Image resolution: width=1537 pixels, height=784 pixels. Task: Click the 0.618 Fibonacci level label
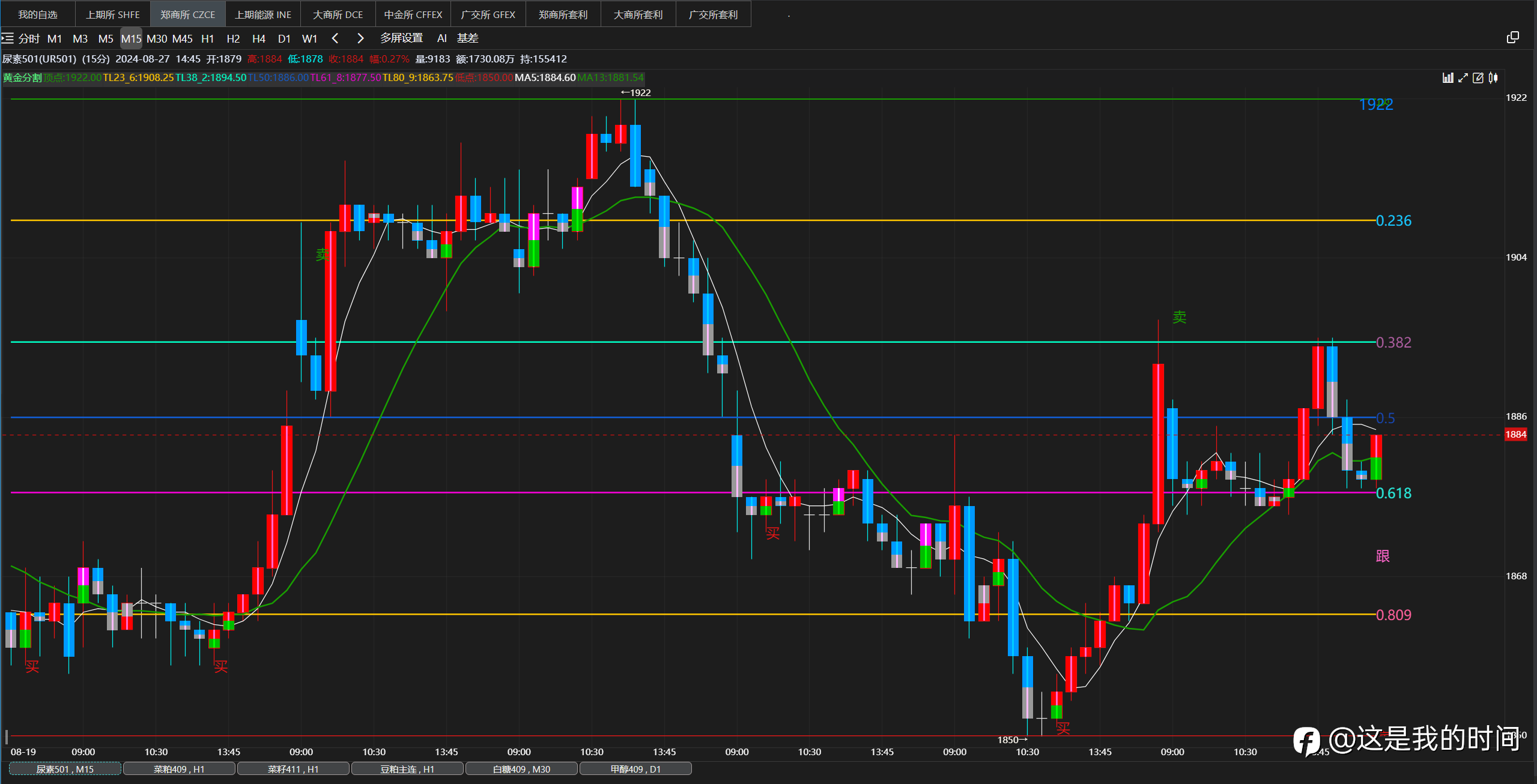click(1393, 493)
